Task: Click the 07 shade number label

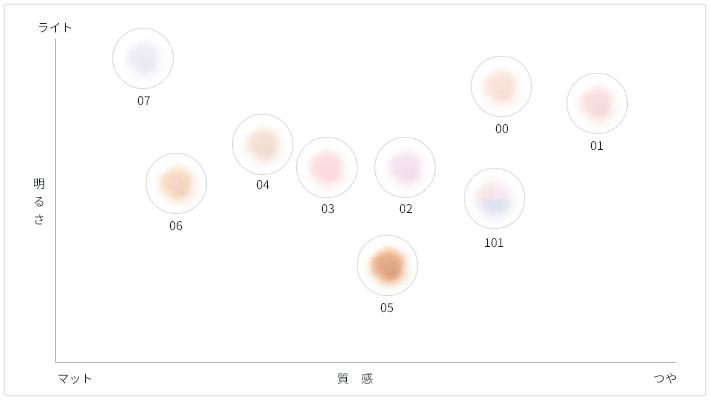Action: 144,101
